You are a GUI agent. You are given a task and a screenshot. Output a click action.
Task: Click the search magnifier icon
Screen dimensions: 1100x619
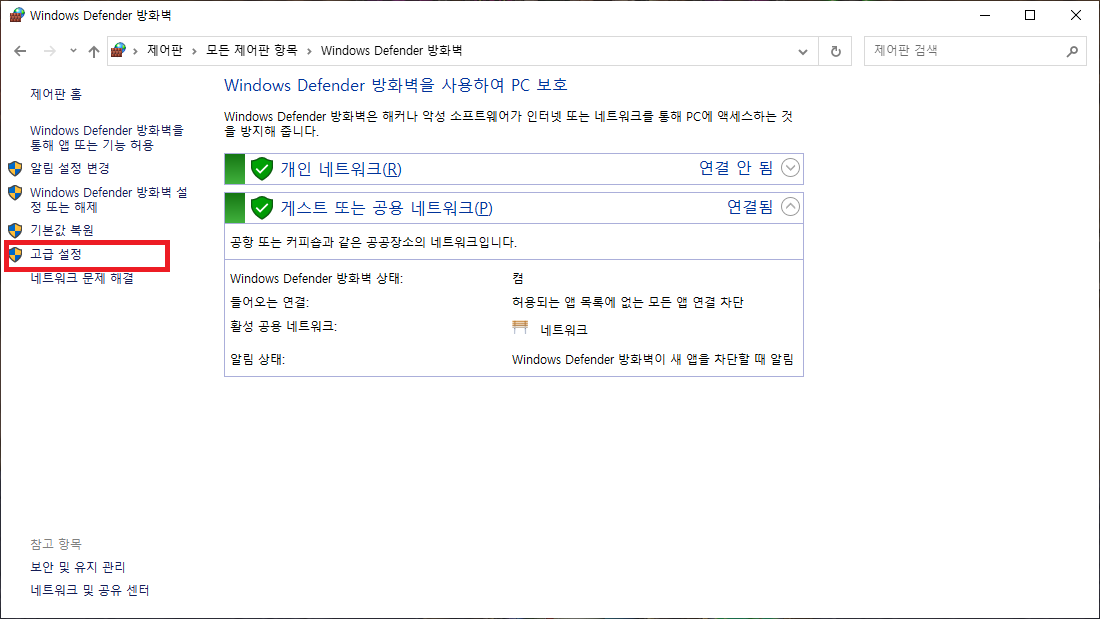click(1072, 51)
